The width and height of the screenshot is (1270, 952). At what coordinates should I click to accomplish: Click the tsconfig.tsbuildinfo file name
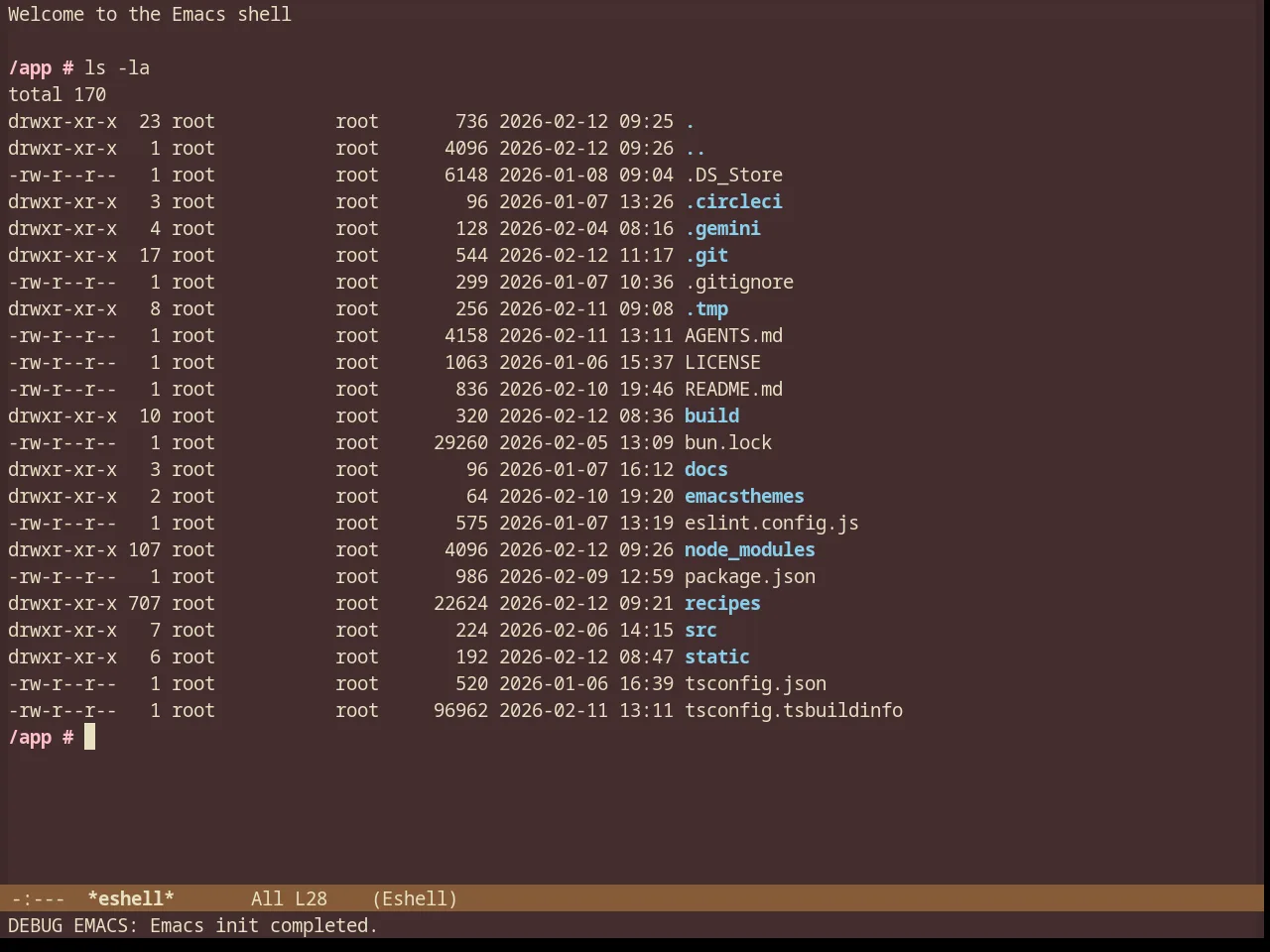(794, 710)
